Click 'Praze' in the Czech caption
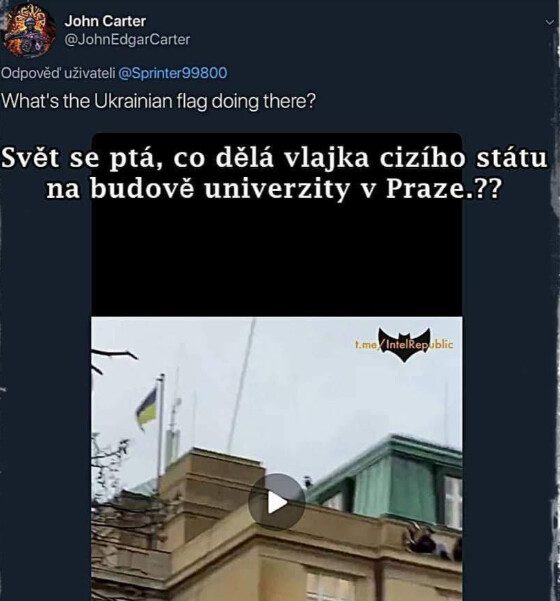Viewport: 560px width, 601px height. (x=422, y=189)
